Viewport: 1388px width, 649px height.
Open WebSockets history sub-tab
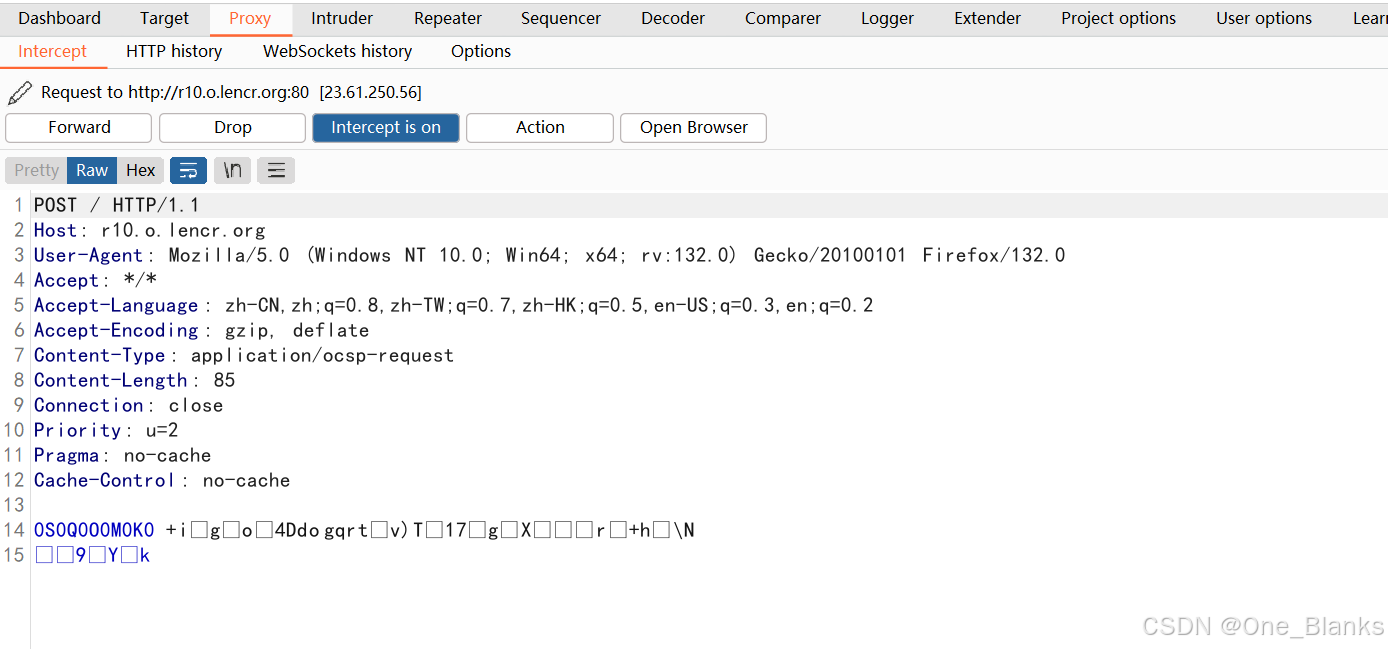tap(337, 51)
